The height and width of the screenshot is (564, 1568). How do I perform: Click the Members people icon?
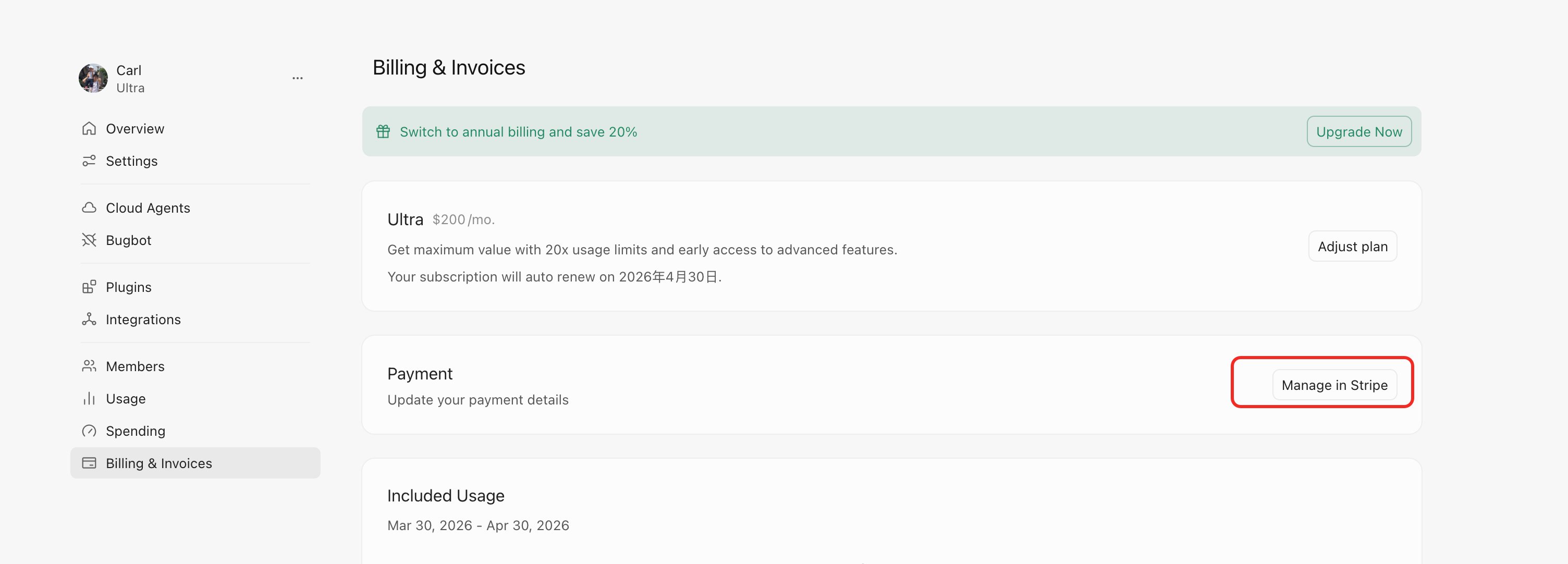[89, 365]
